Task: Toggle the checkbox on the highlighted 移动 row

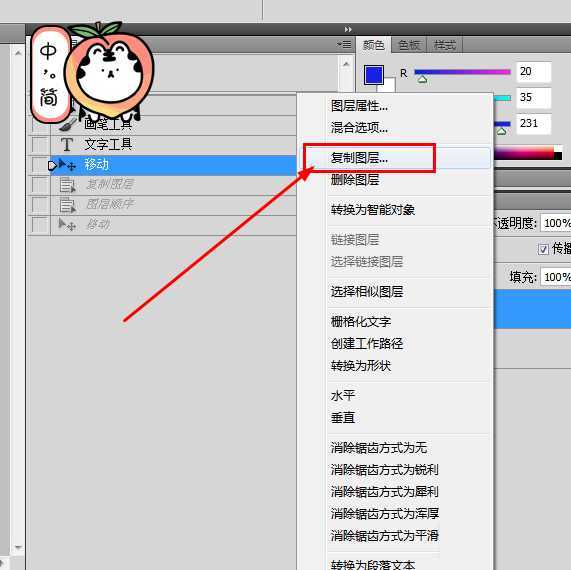Action: tap(39, 165)
